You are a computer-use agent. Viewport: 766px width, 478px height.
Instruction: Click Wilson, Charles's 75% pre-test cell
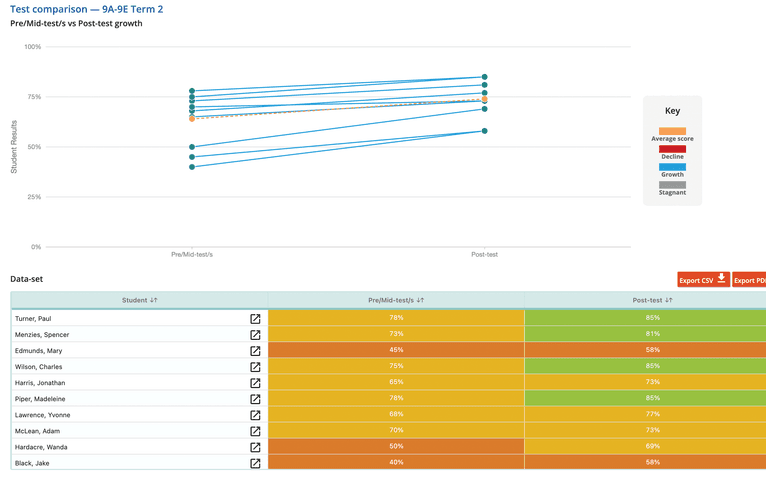tap(396, 366)
